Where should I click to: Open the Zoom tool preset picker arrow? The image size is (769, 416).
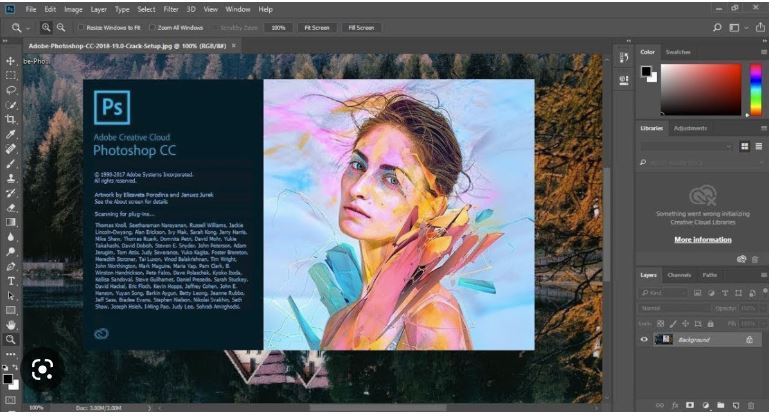click(27, 28)
